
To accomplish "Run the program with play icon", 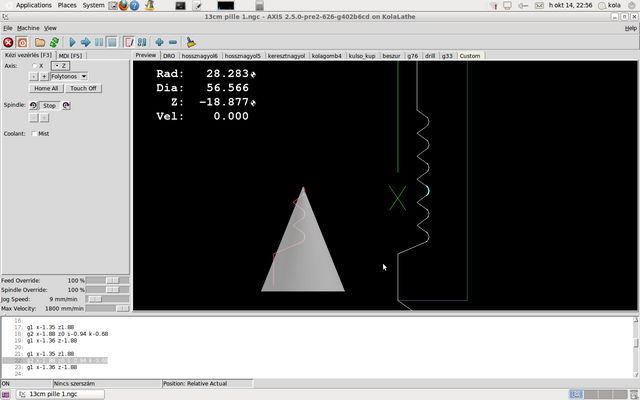I will click(73, 43).
